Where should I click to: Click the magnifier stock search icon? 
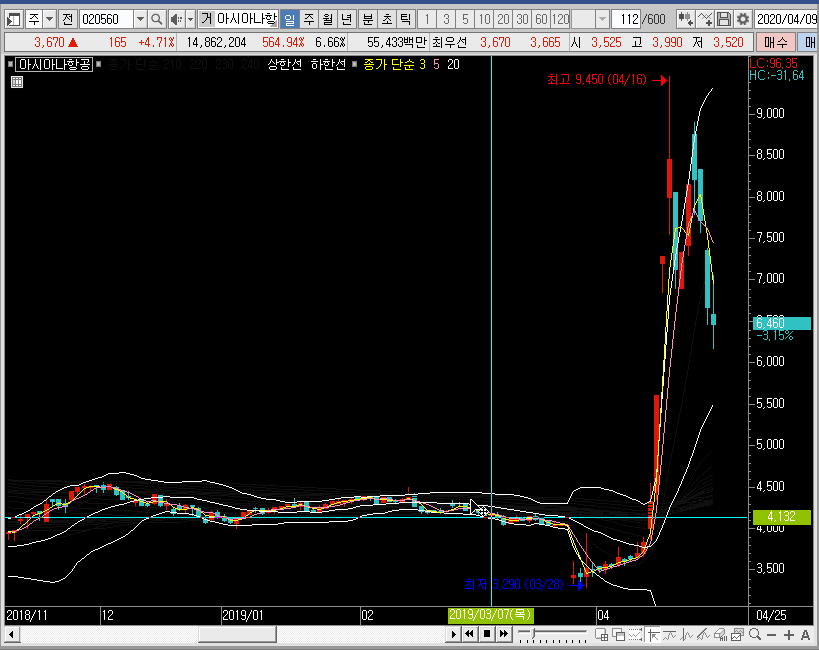(x=156, y=20)
